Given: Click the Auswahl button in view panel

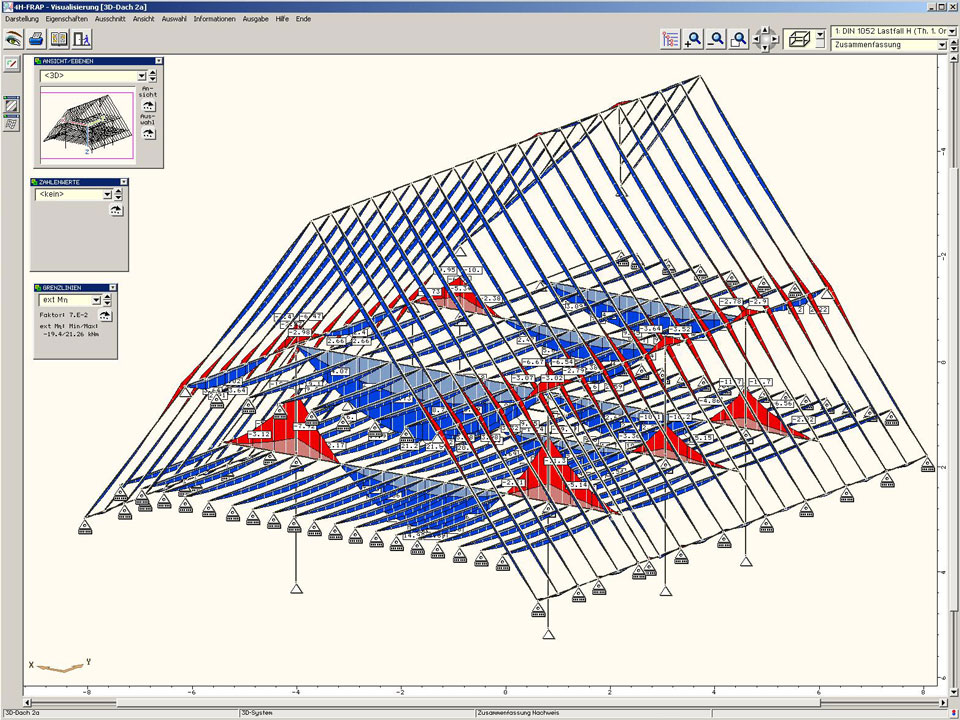Looking at the screenshot, I should point(149,133).
